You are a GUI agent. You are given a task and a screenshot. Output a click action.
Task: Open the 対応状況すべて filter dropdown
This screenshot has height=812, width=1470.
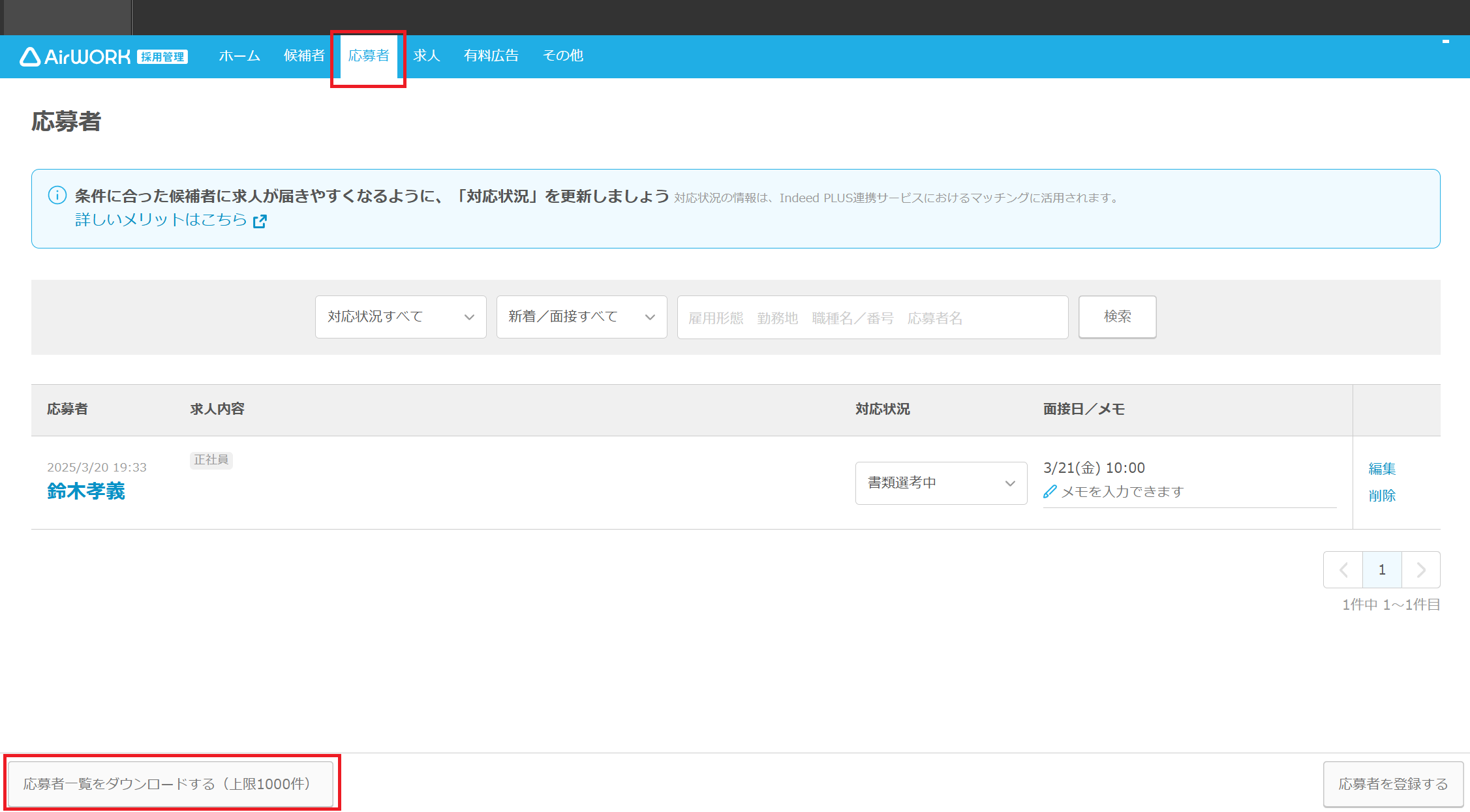click(401, 317)
